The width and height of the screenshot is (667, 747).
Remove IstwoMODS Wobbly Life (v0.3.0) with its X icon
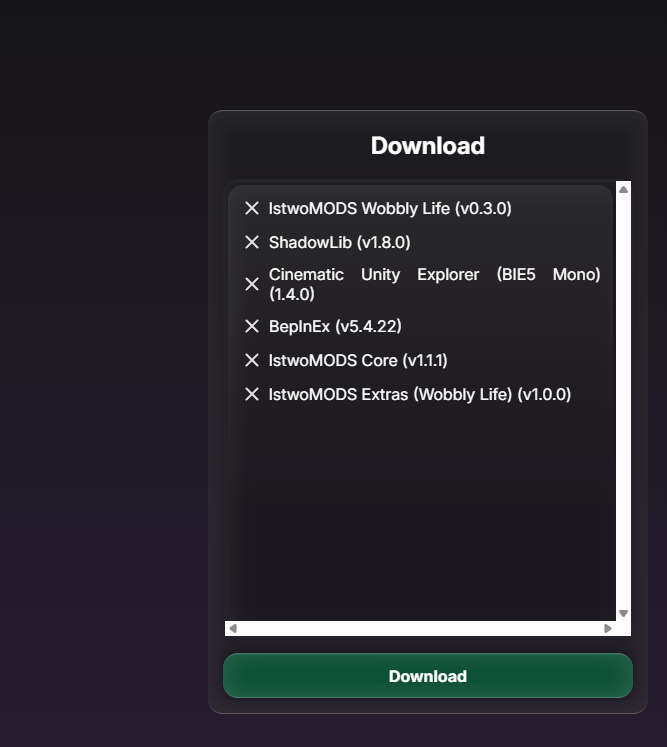pyautogui.click(x=252, y=208)
